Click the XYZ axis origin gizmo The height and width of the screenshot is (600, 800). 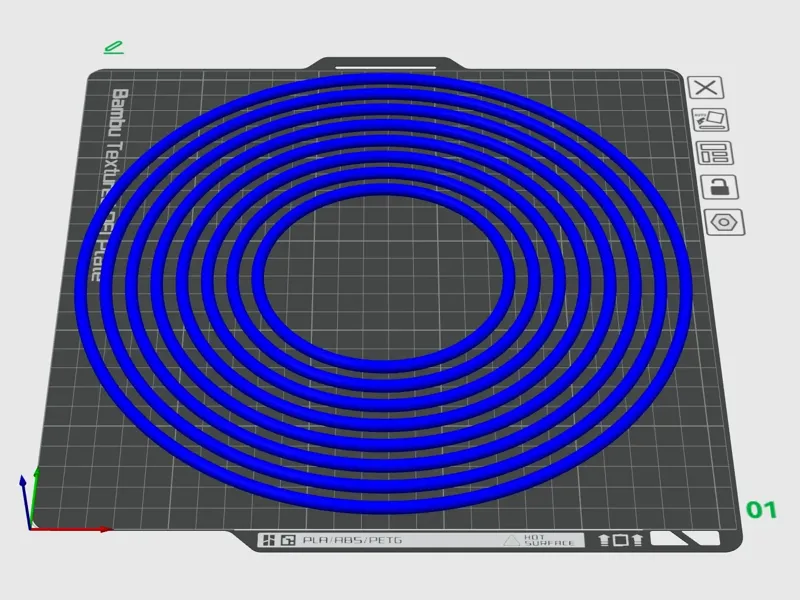30,529
